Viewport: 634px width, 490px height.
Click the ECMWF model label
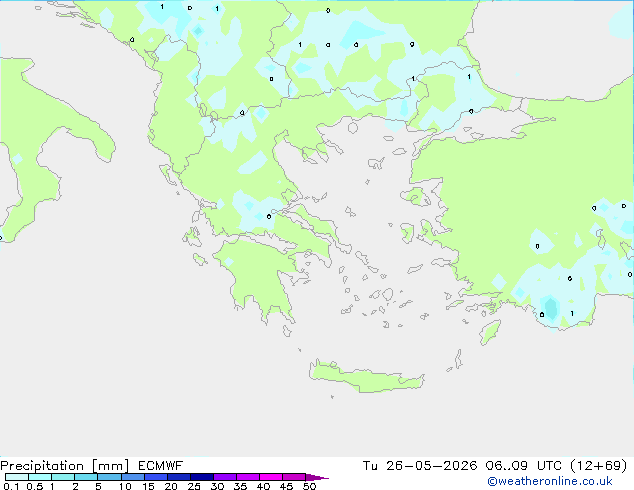(x=161, y=466)
